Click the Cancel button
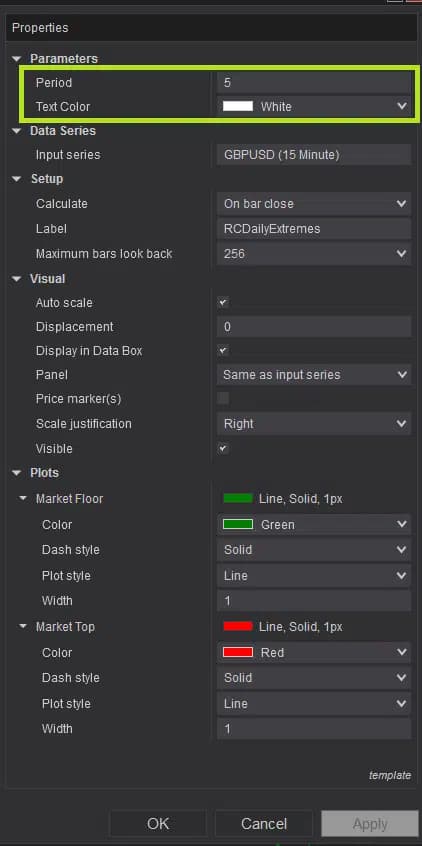 coord(264,823)
